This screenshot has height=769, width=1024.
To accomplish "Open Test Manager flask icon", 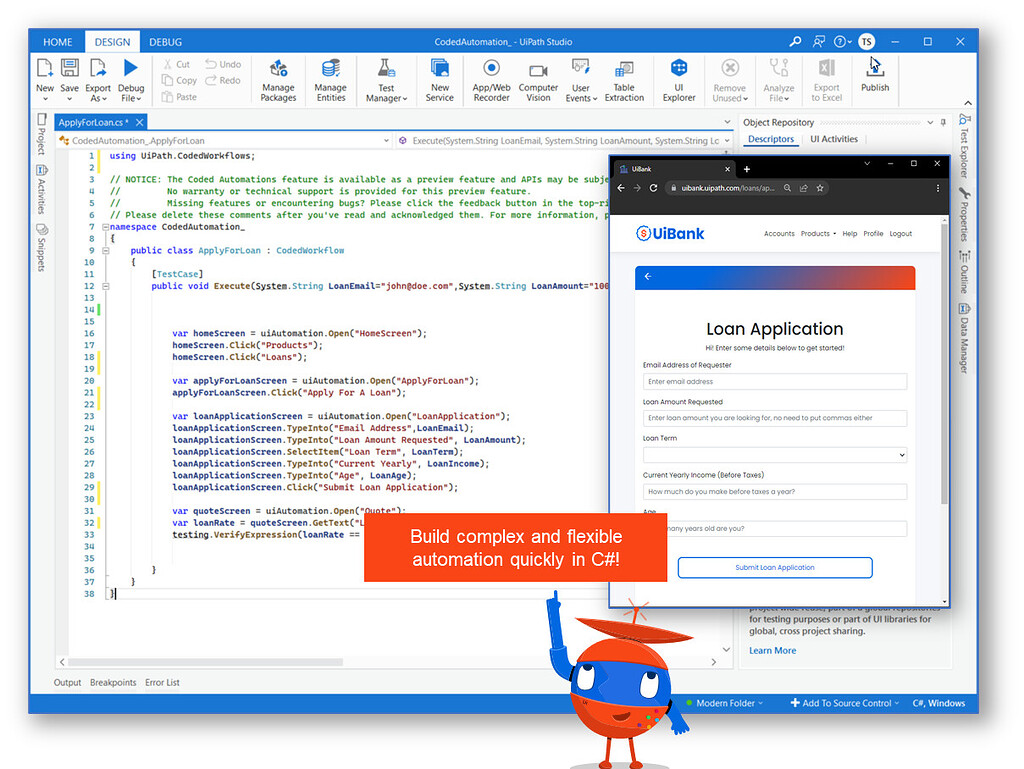I will coord(386,68).
